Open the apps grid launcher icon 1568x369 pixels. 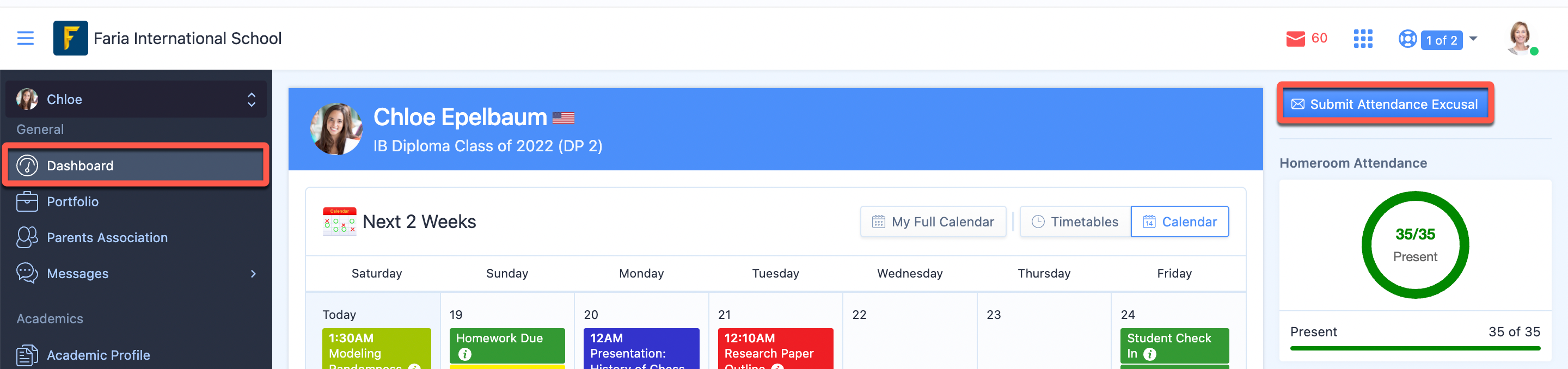pos(1362,39)
